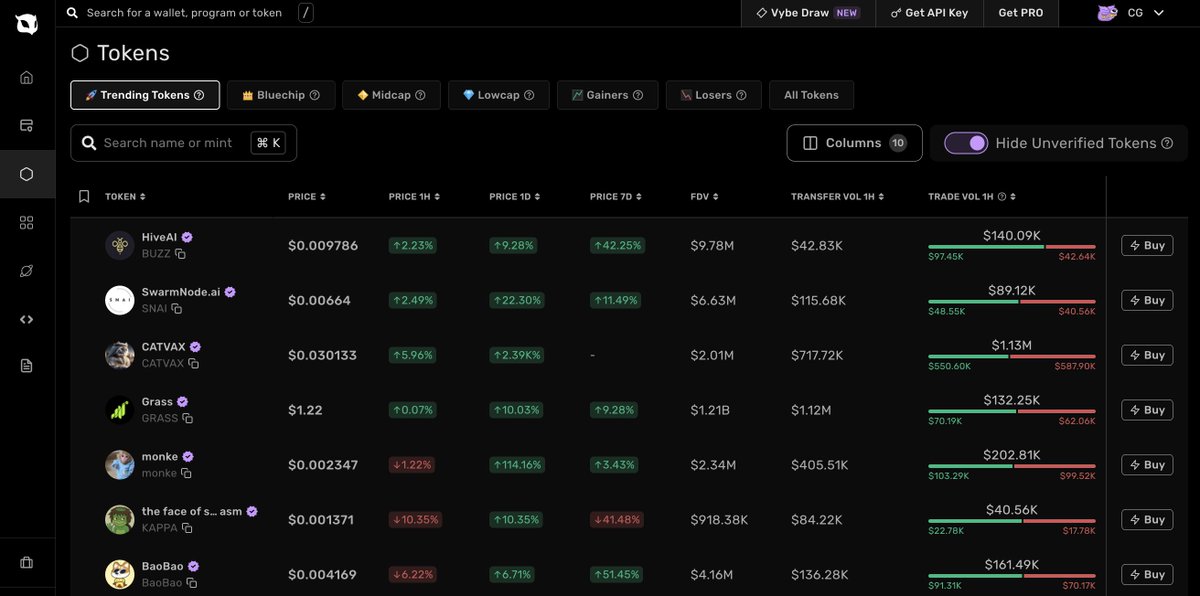This screenshot has width=1200, height=596.
Task: Open the briefcase icon at sidebar bottom
Action: pos(27,563)
